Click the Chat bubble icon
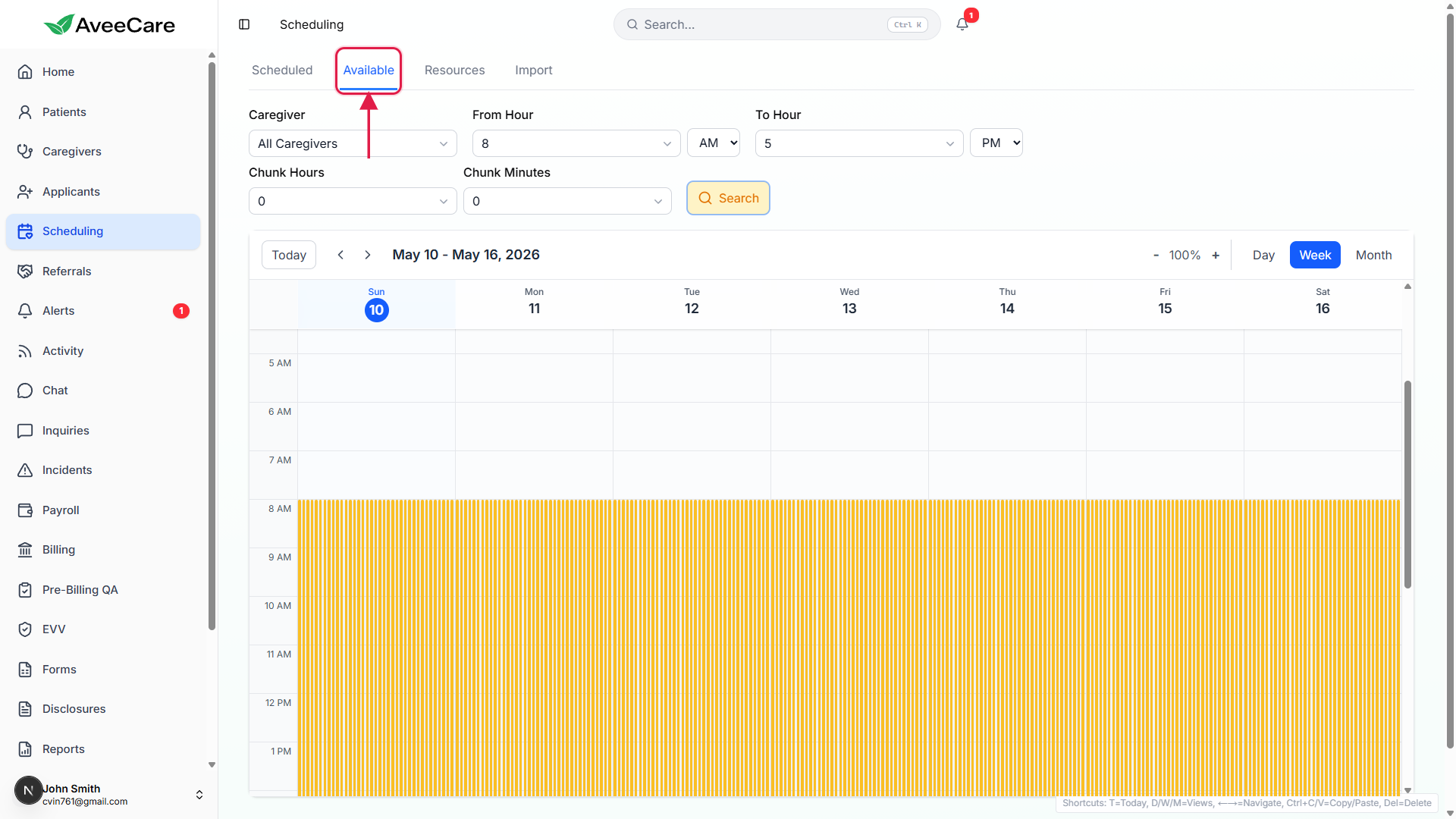This screenshot has width=1456, height=819. [25, 391]
